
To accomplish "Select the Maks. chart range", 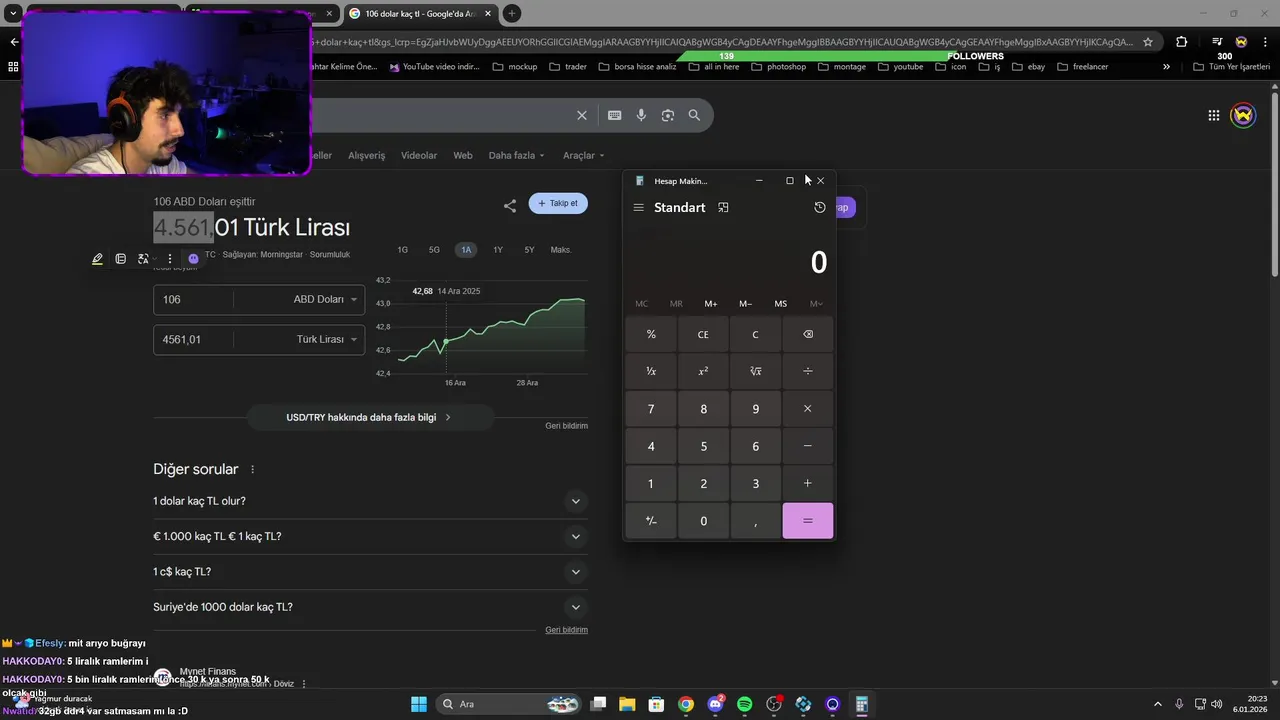I will click(x=561, y=250).
